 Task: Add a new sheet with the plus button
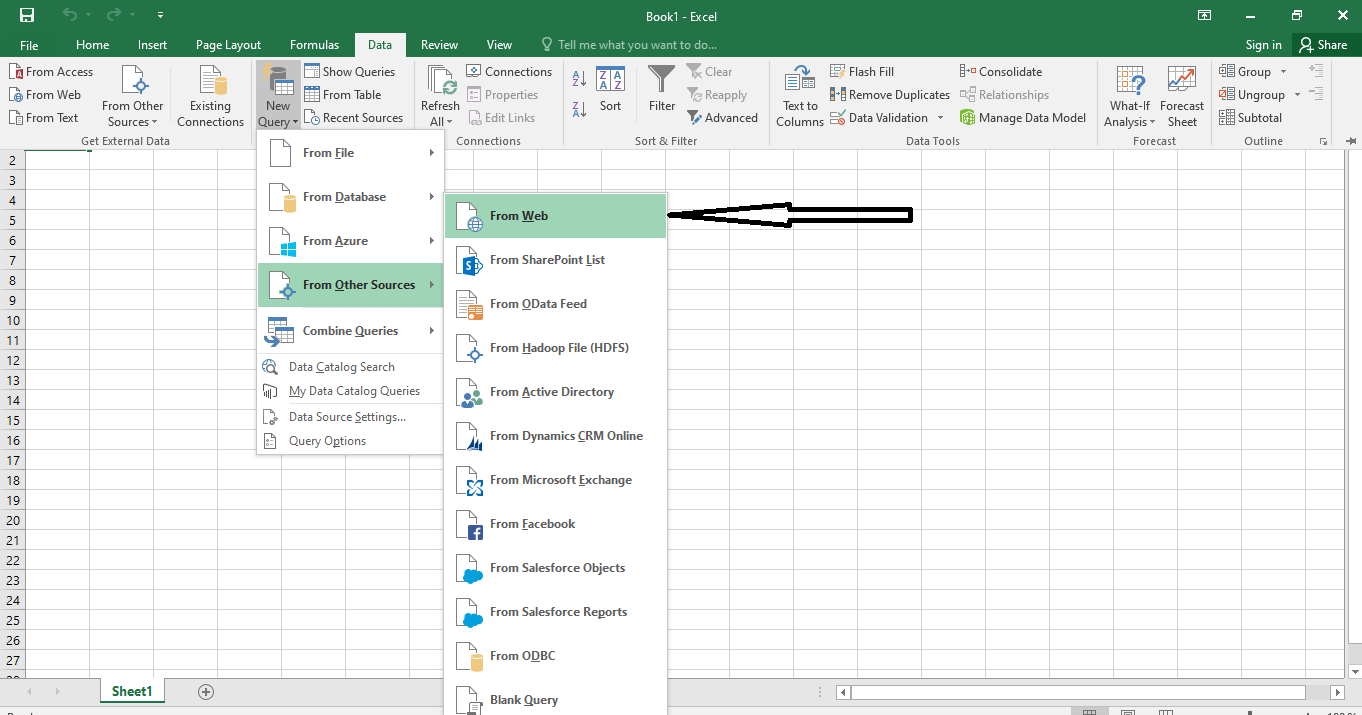pos(205,690)
